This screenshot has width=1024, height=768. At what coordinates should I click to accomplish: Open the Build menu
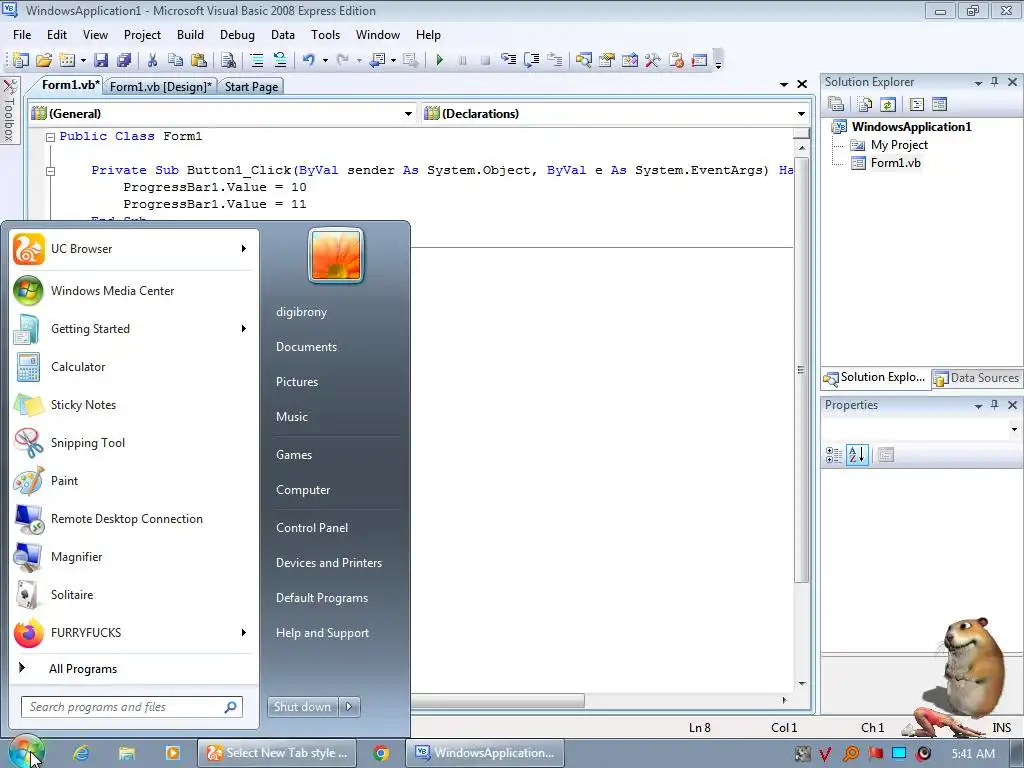[x=190, y=35]
